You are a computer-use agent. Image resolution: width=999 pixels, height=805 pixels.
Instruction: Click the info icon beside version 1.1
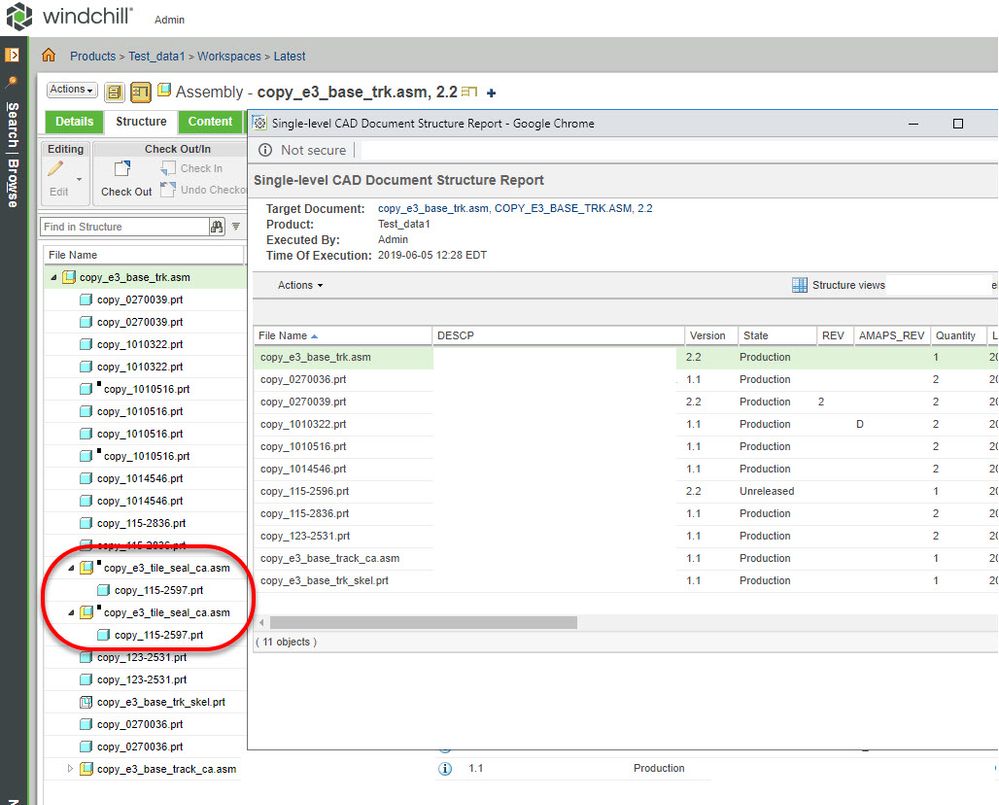[x=445, y=769]
